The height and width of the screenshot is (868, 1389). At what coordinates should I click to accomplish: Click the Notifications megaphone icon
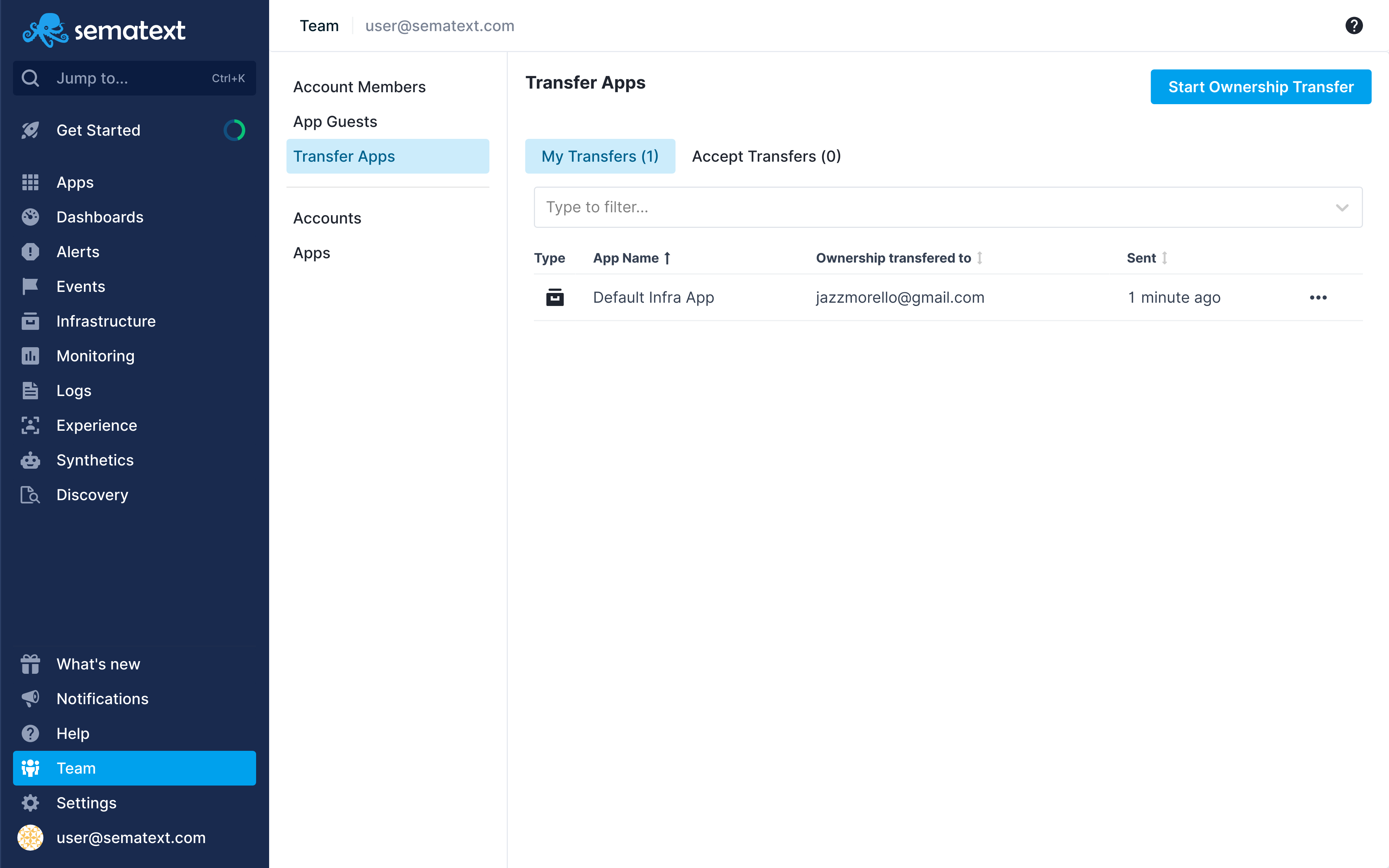click(x=30, y=699)
